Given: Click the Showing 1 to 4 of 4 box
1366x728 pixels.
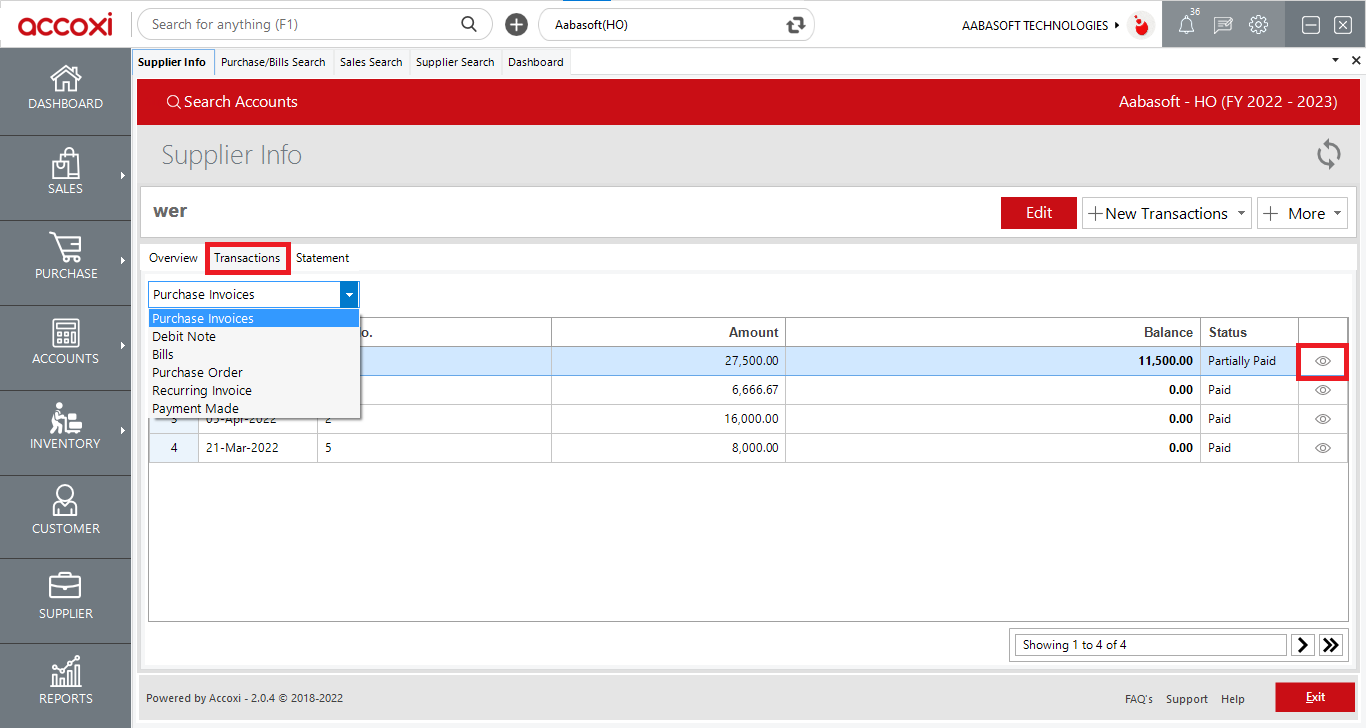Looking at the screenshot, I should [x=1150, y=645].
